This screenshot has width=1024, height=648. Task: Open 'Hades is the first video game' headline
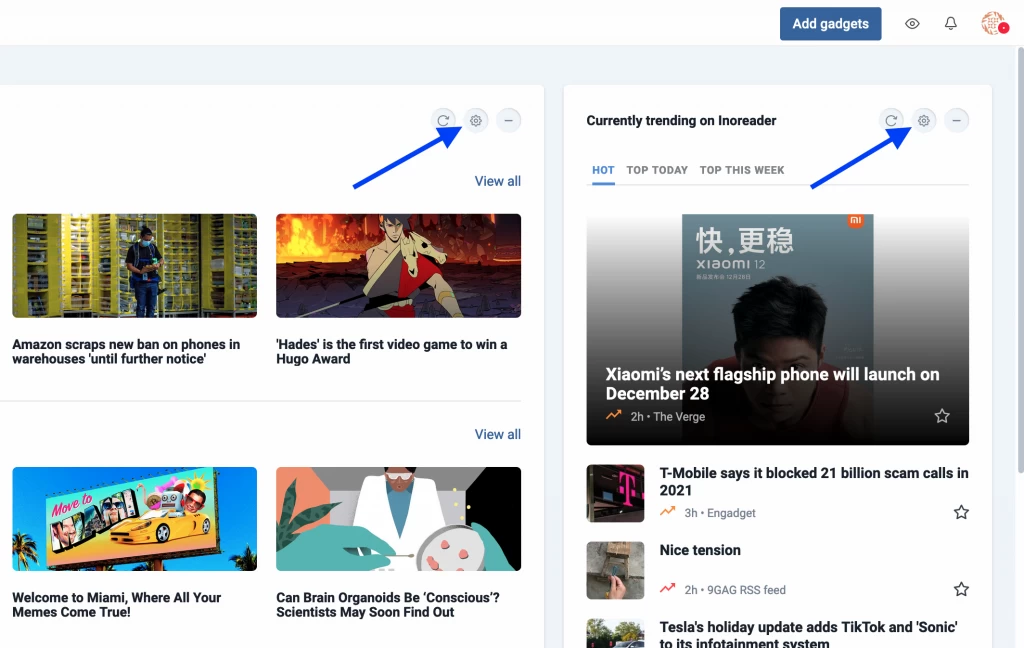pos(391,351)
